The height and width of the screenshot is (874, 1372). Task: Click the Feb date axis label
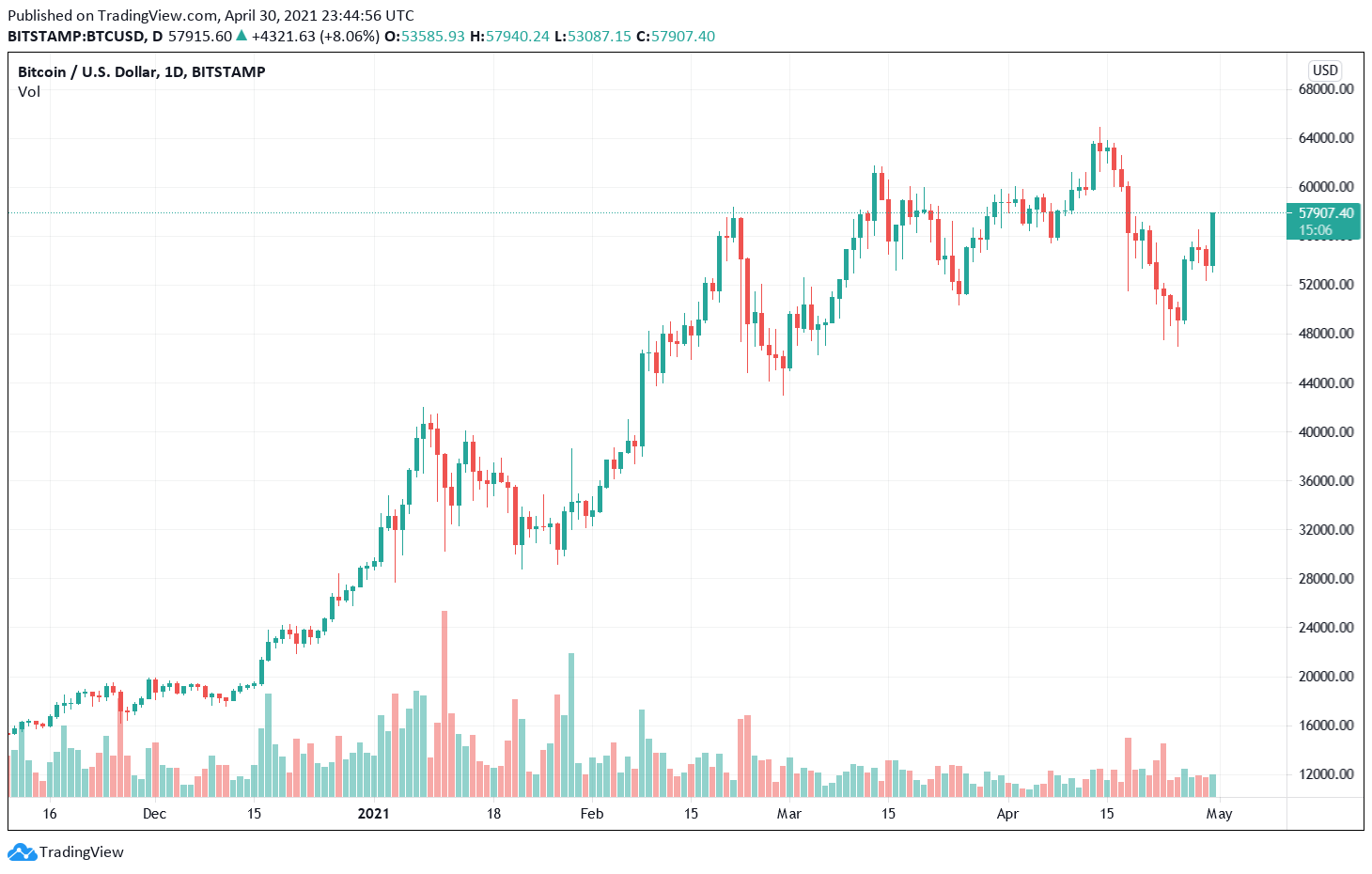pos(592,814)
